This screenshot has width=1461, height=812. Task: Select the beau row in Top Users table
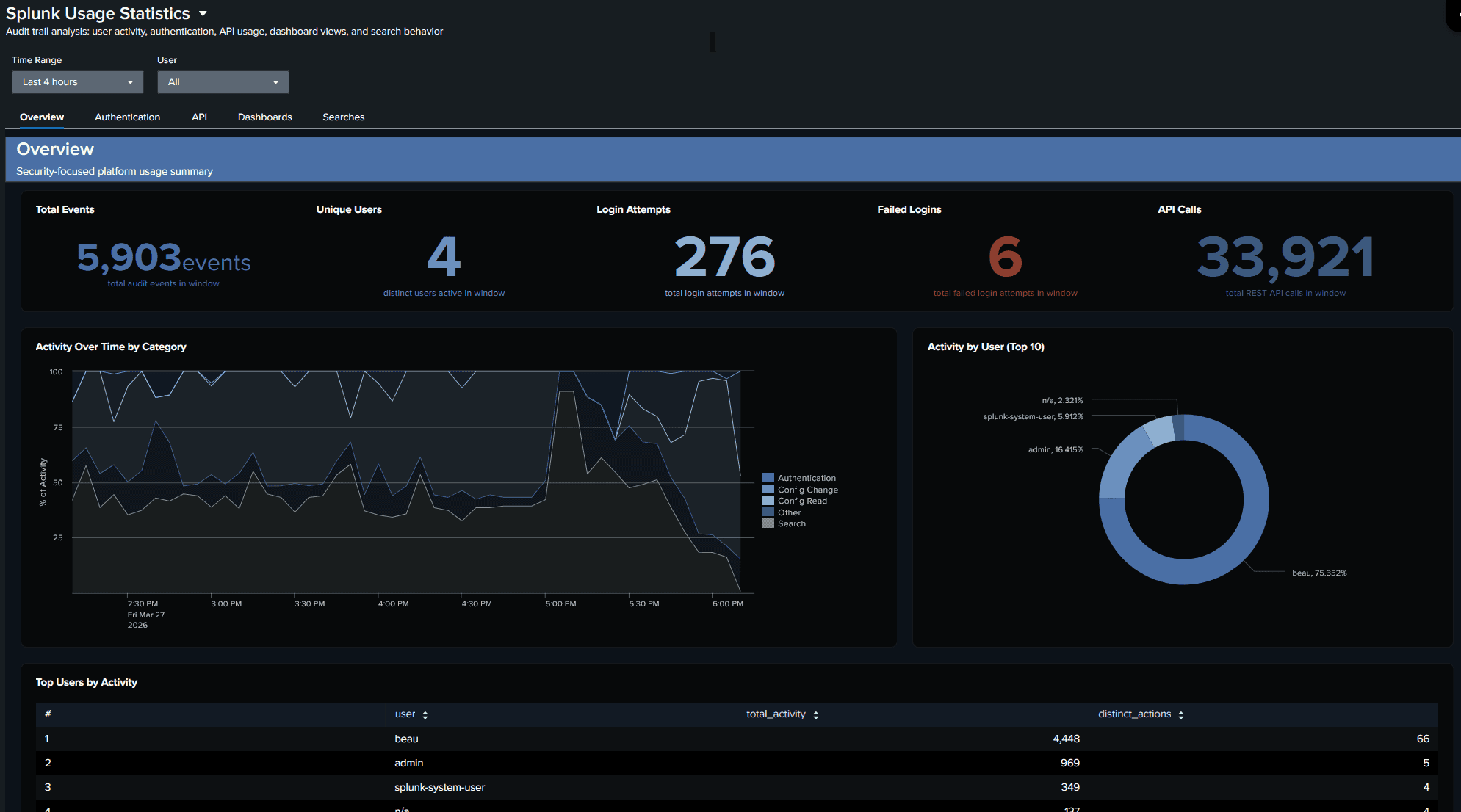click(x=737, y=739)
